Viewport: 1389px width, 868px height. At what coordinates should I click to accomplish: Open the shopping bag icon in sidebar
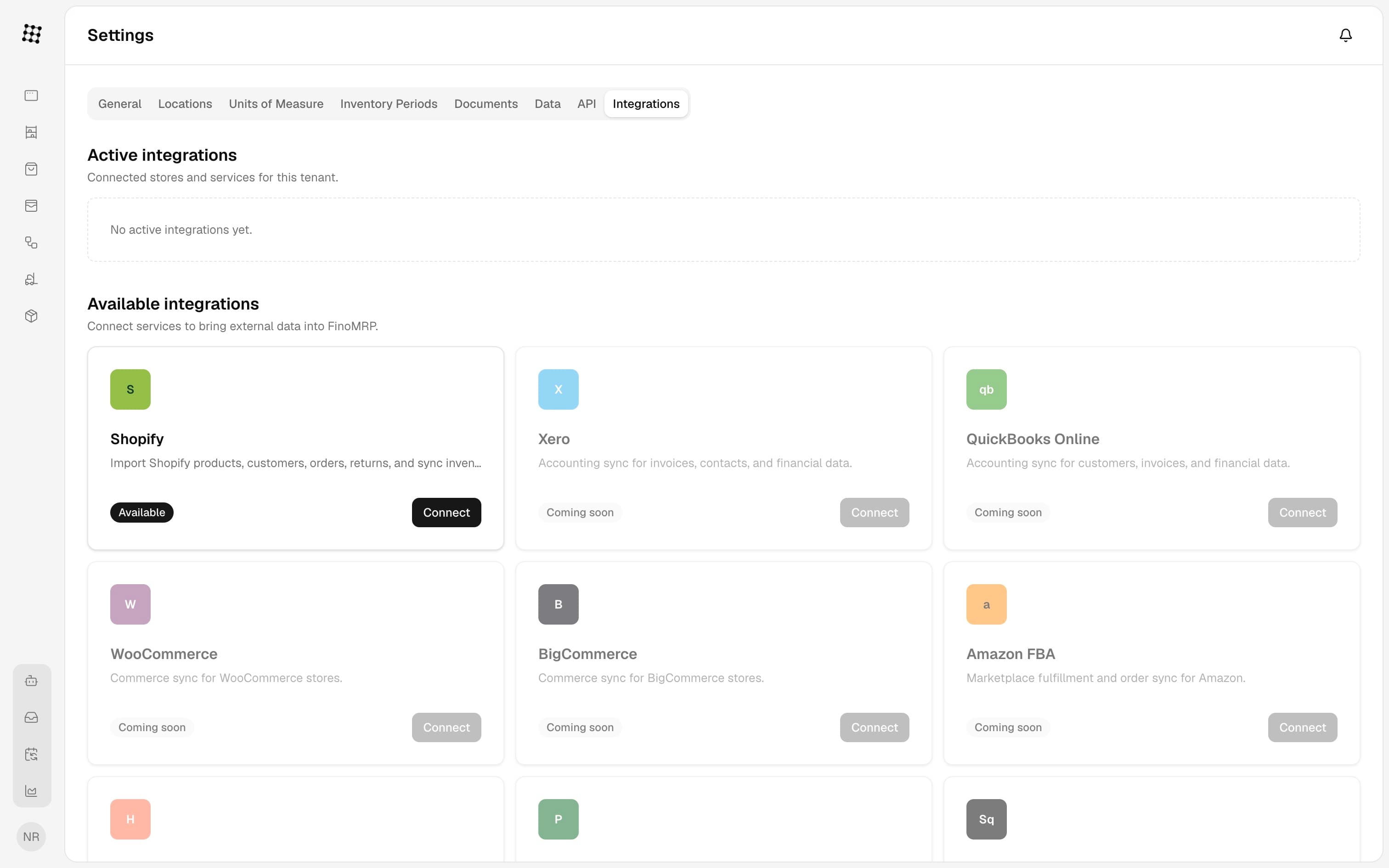[x=32, y=169]
